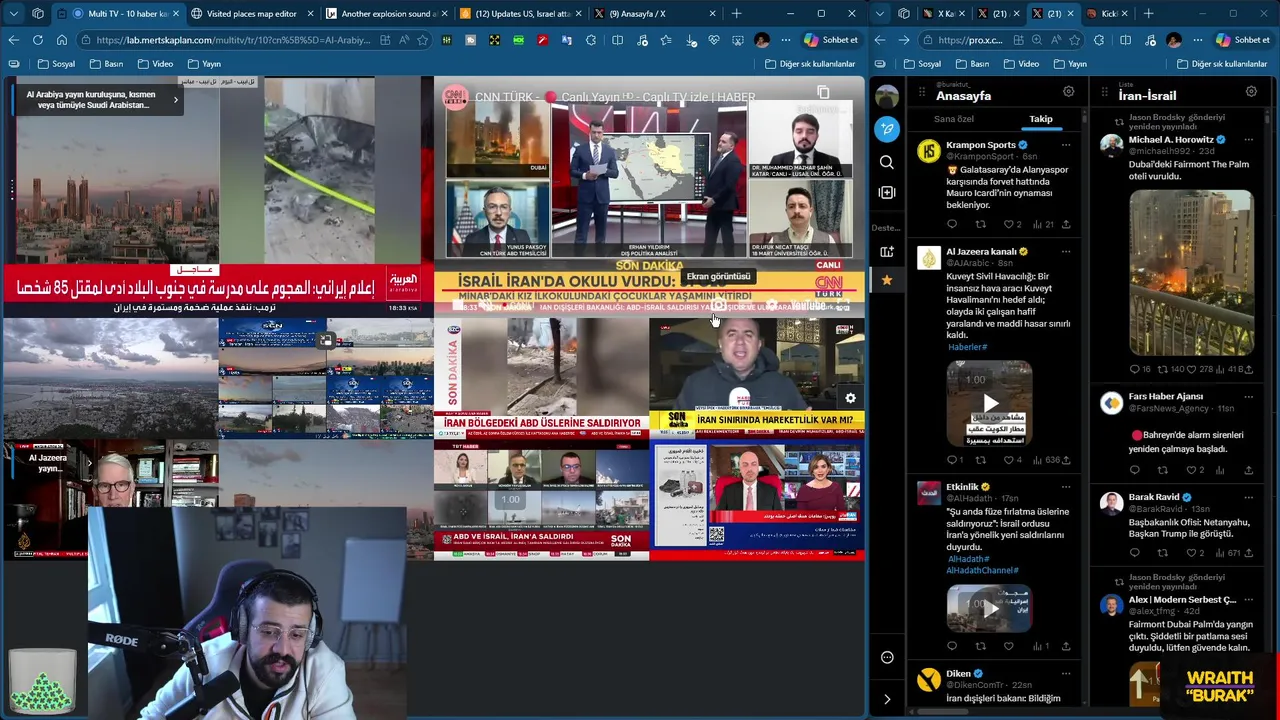Expand the X Pro sidebar with bottom arrow

tap(887, 699)
